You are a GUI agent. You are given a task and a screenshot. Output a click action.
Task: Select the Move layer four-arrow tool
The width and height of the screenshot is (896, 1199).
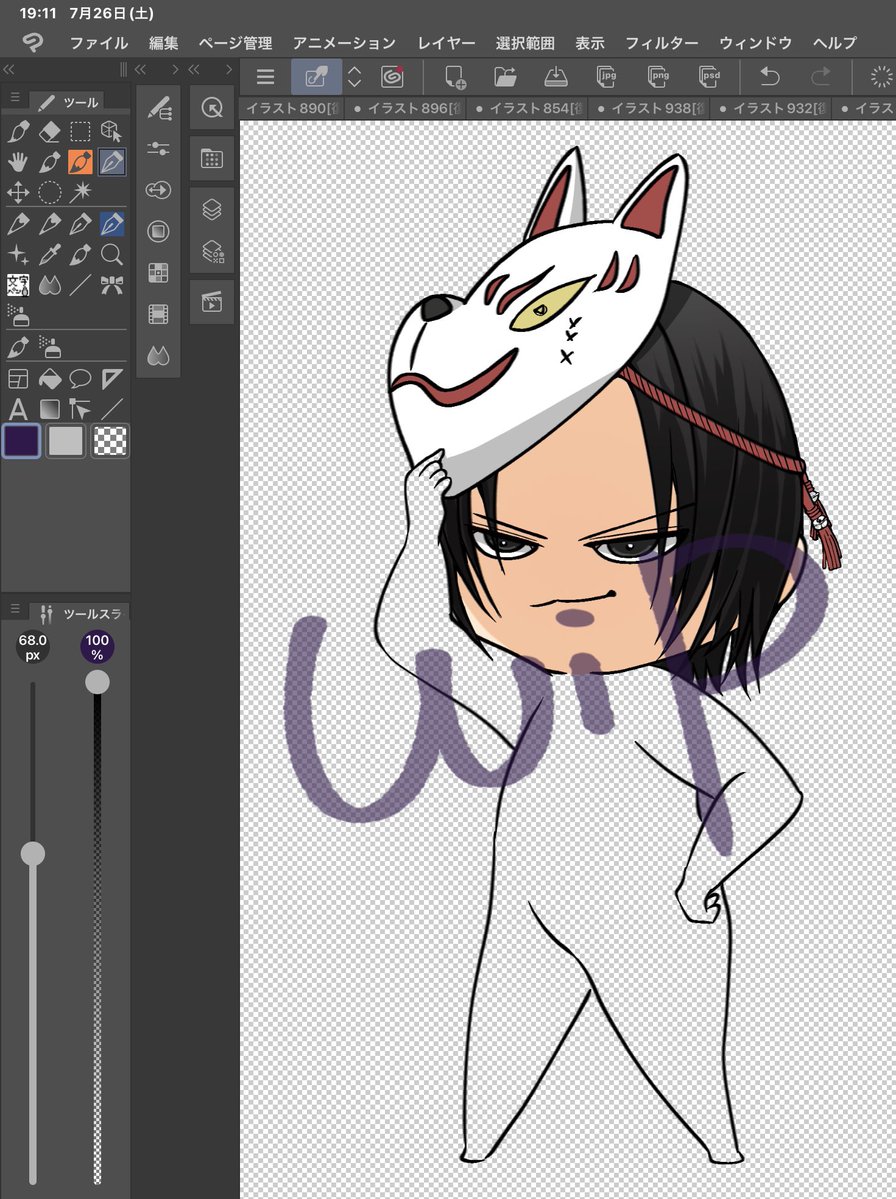click(18, 192)
